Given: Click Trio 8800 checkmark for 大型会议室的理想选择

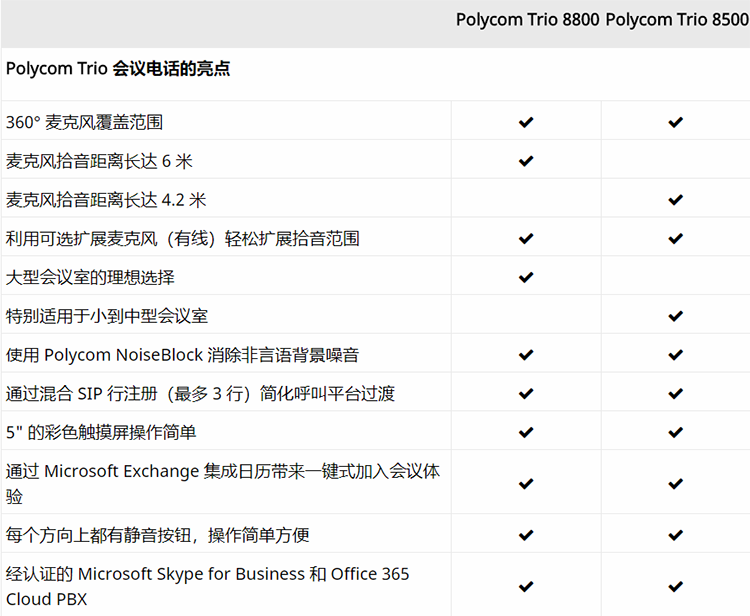Looking at the screenshot, I should [526, 277].
